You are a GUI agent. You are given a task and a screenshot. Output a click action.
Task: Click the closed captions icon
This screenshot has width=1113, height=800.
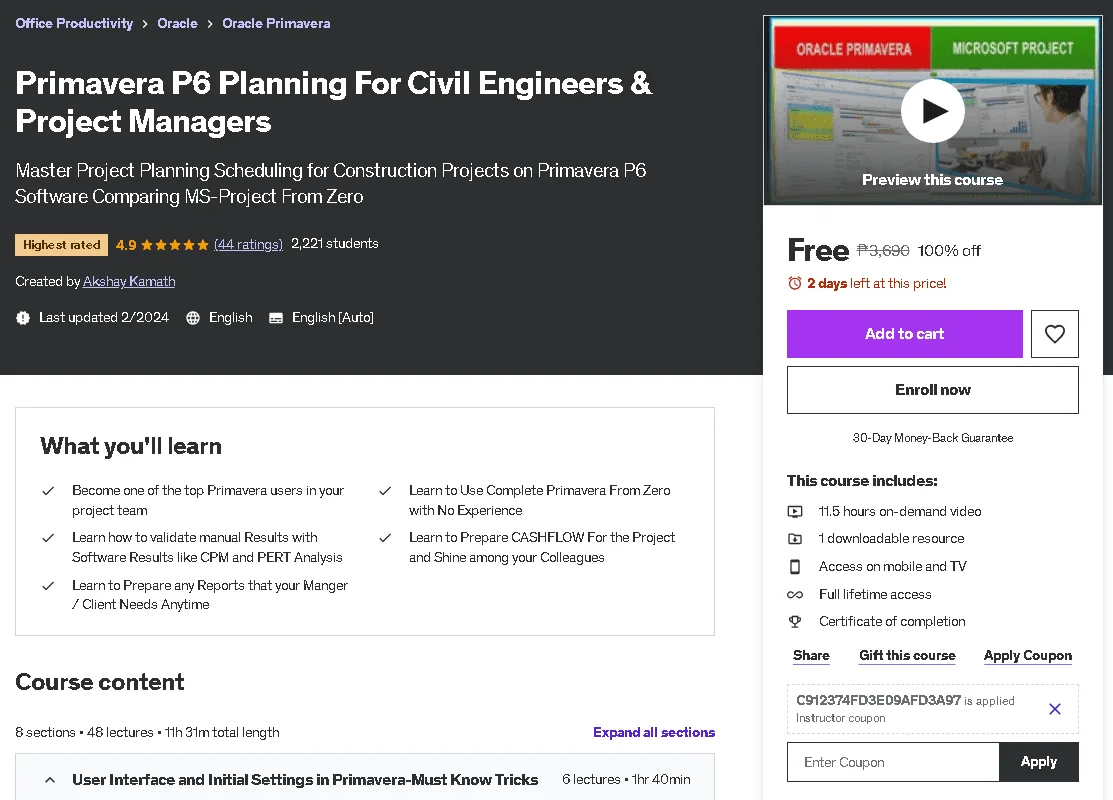tap(275, 318)
